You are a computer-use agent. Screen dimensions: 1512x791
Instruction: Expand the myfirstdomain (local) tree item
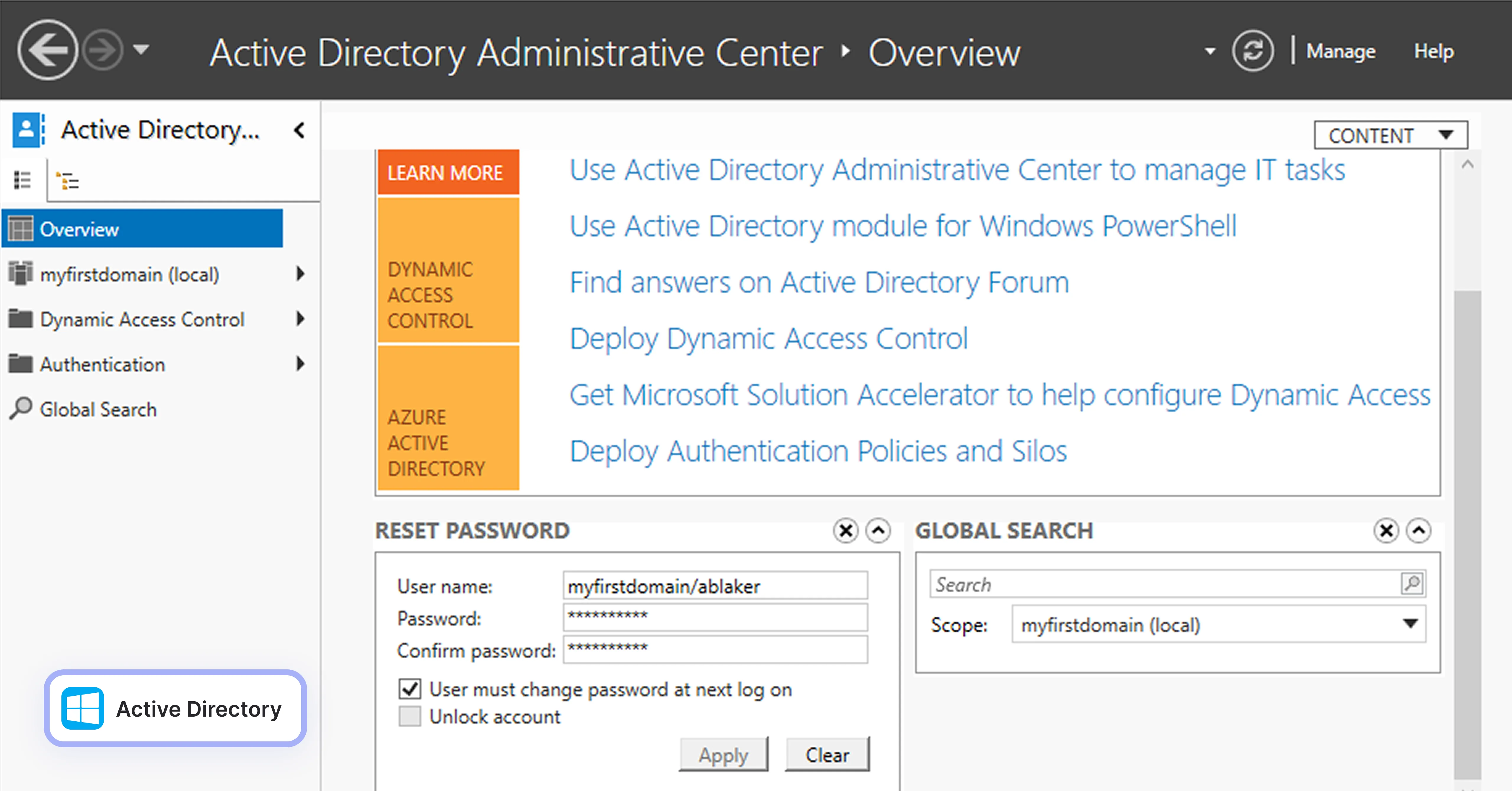tap(301, 274)
